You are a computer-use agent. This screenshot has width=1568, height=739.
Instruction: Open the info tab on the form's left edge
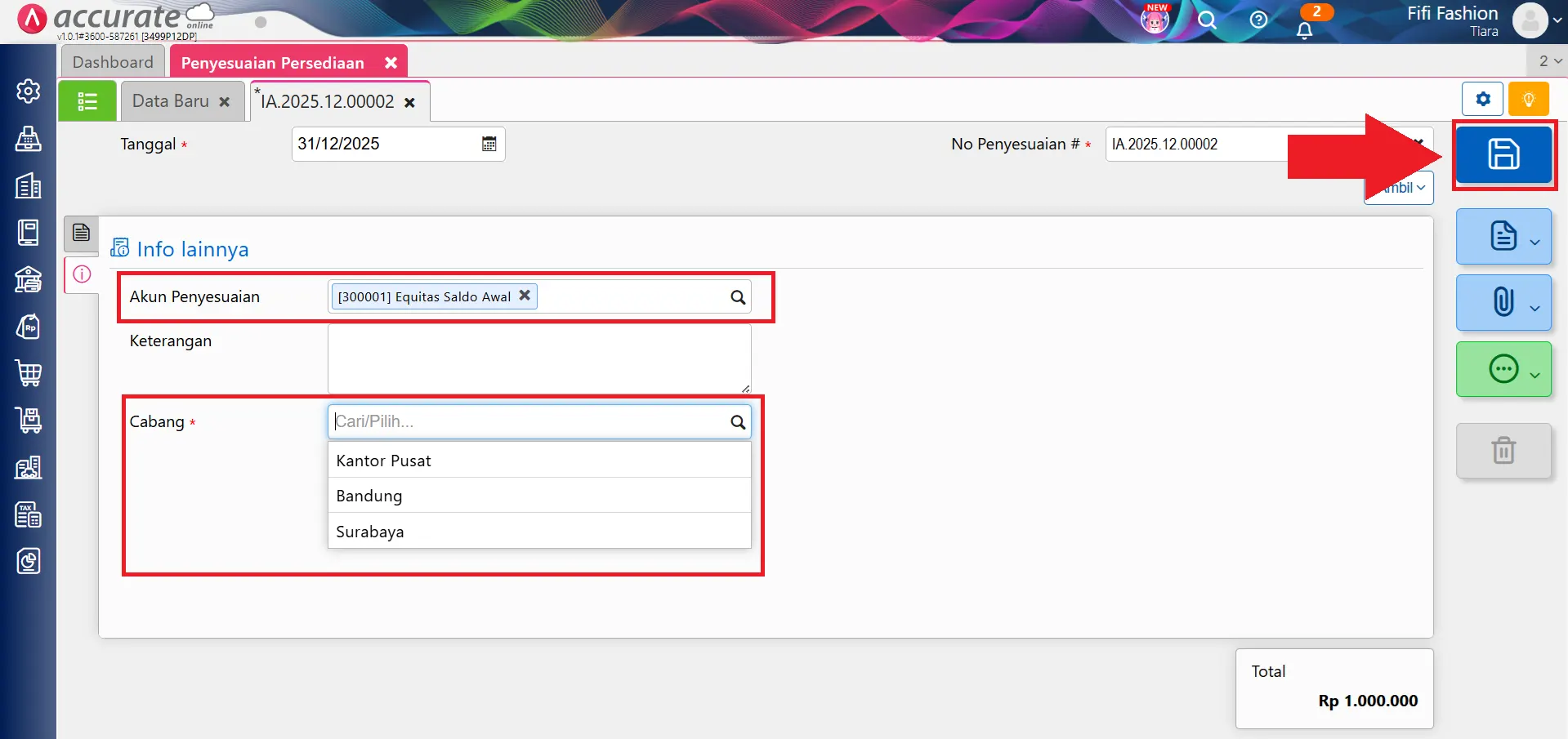point(80,274)
